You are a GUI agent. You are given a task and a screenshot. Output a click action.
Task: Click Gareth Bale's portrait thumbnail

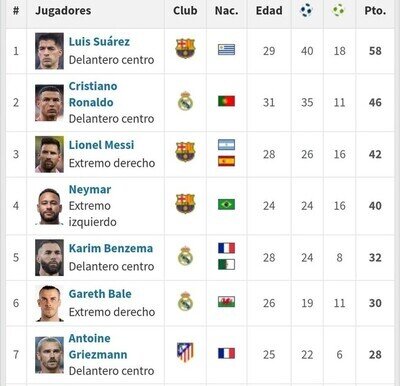coord(49,303)
